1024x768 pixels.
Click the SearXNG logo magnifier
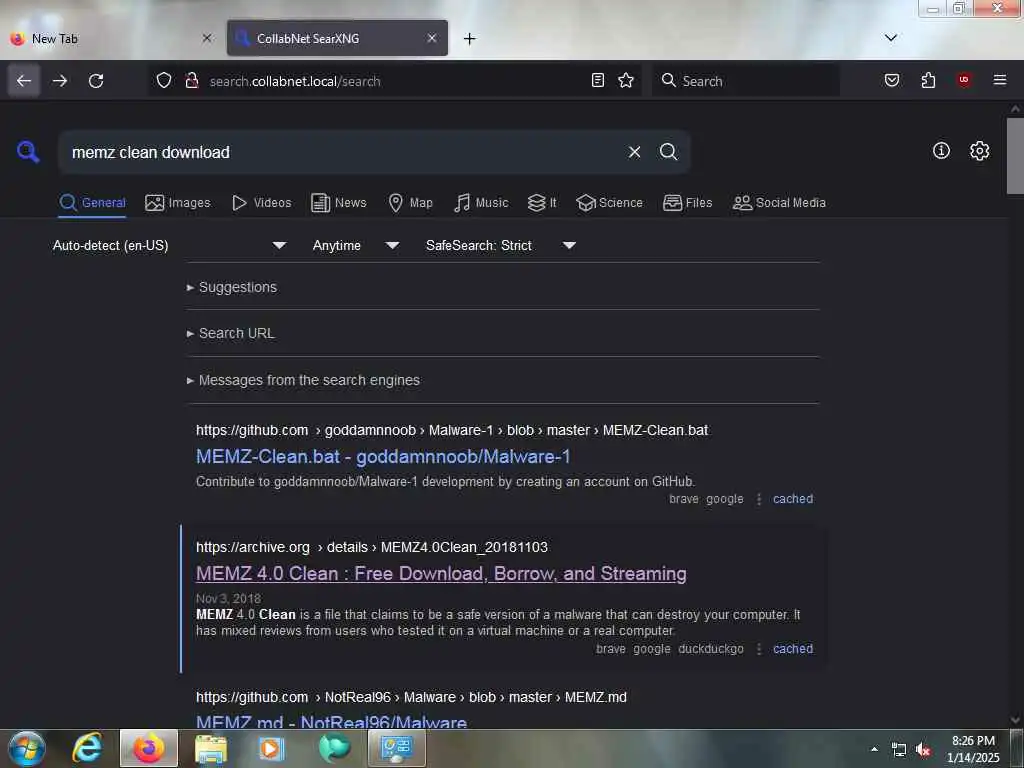pyautogui.click(x=28, y=152)
